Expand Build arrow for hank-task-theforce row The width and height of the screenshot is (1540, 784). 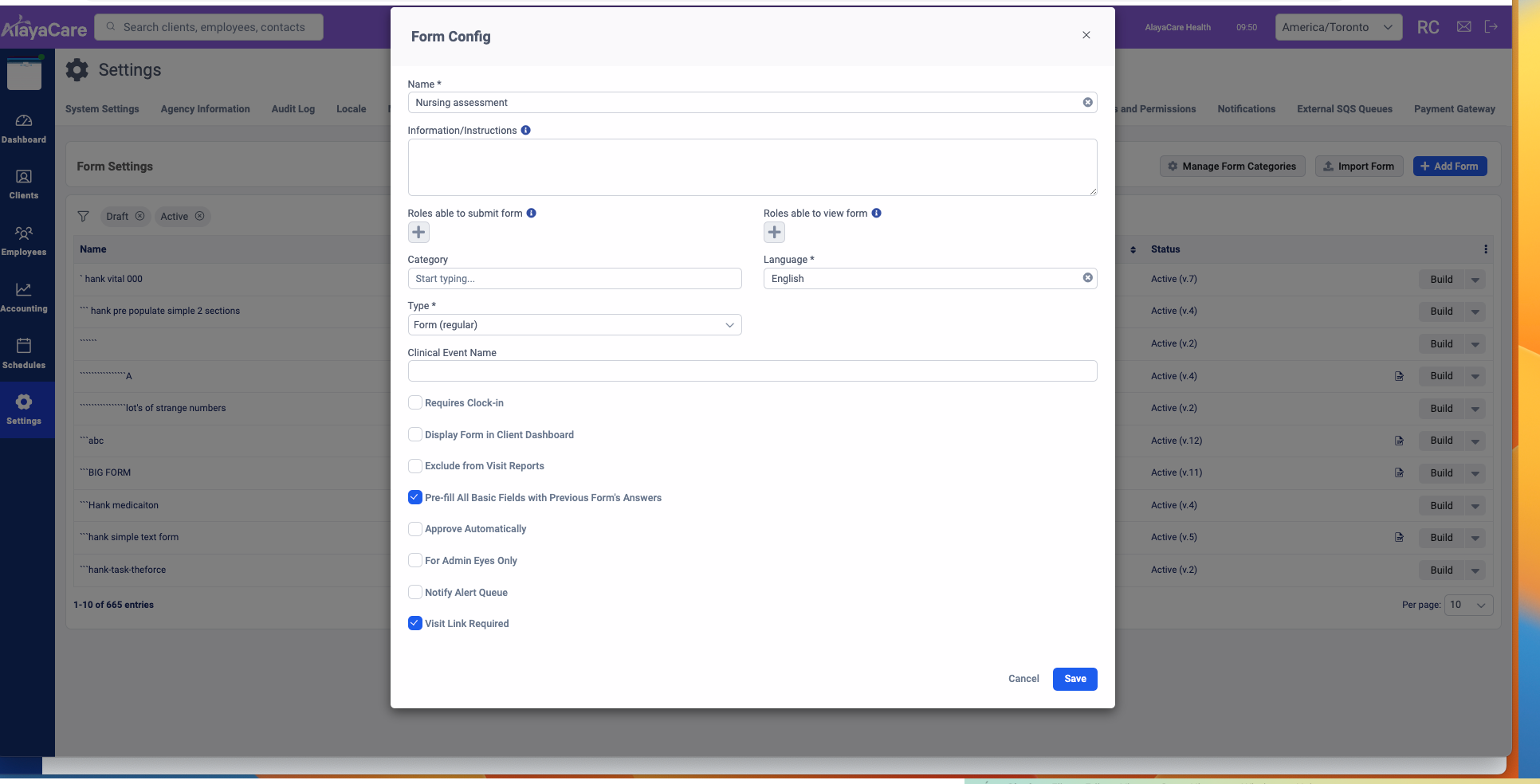click(x=1475, y=570)
